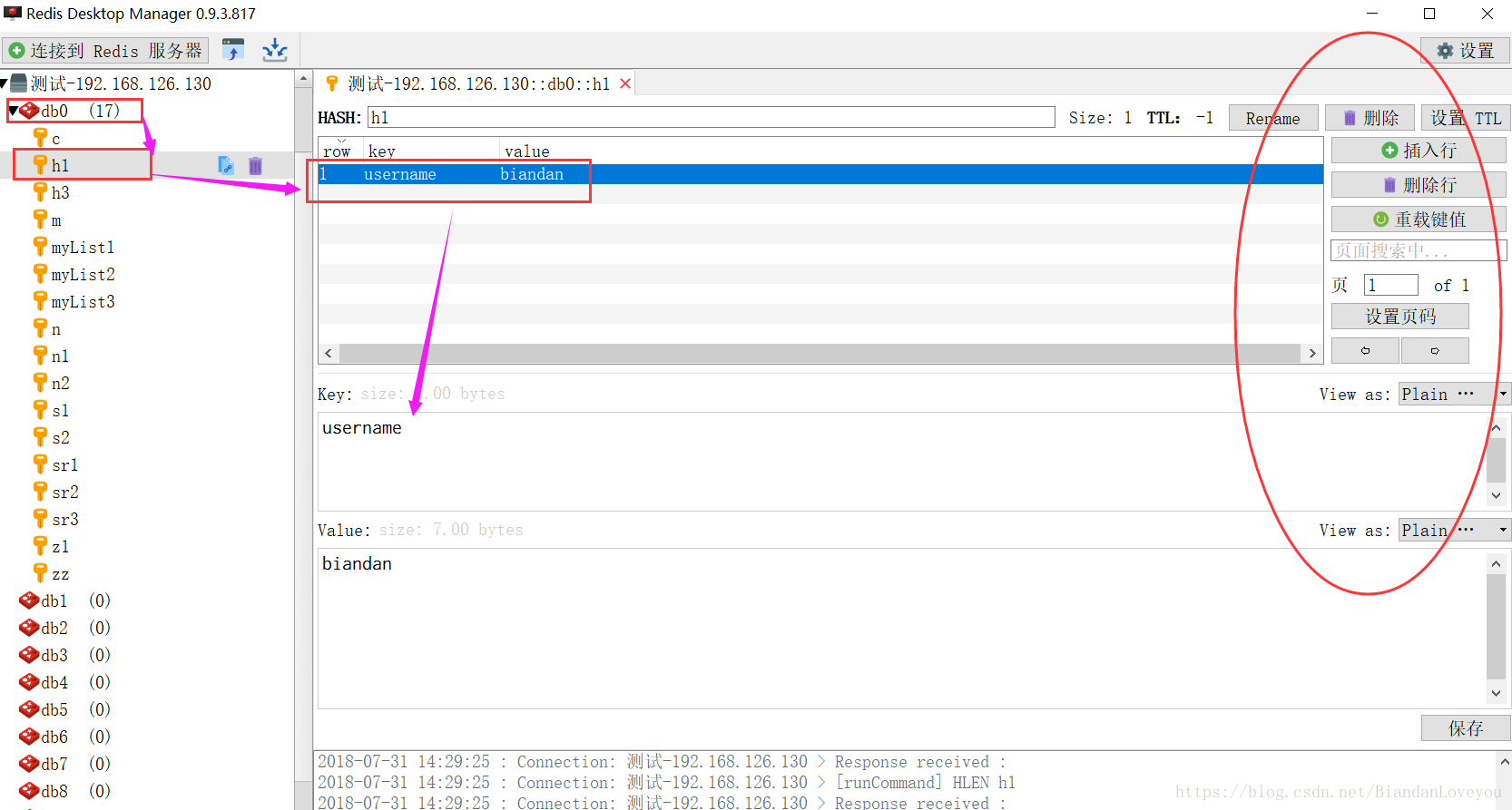
Task: Click the page number input field
Action: coord(1390,285)
